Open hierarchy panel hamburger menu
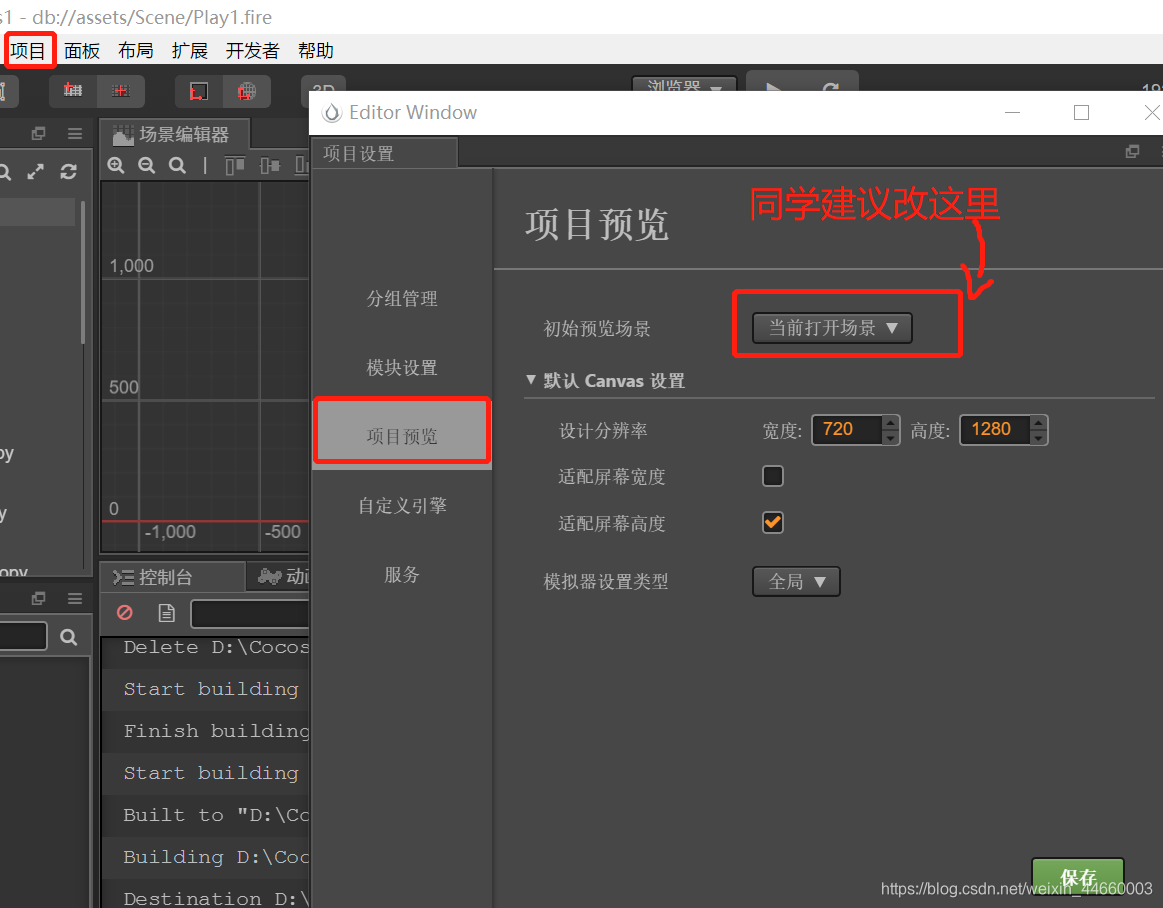Viewport: 1163px width, 908px height. tap(75, 134)
